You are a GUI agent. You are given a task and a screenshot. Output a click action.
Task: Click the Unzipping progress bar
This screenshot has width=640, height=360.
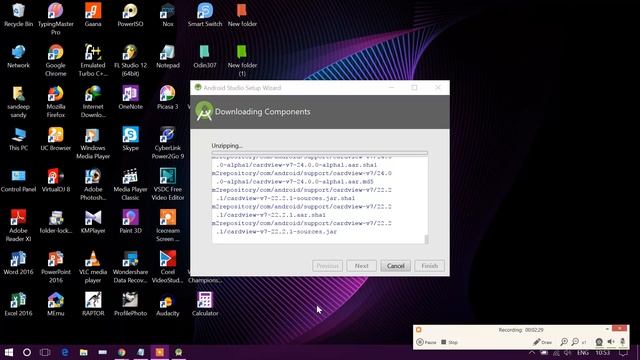320,153
